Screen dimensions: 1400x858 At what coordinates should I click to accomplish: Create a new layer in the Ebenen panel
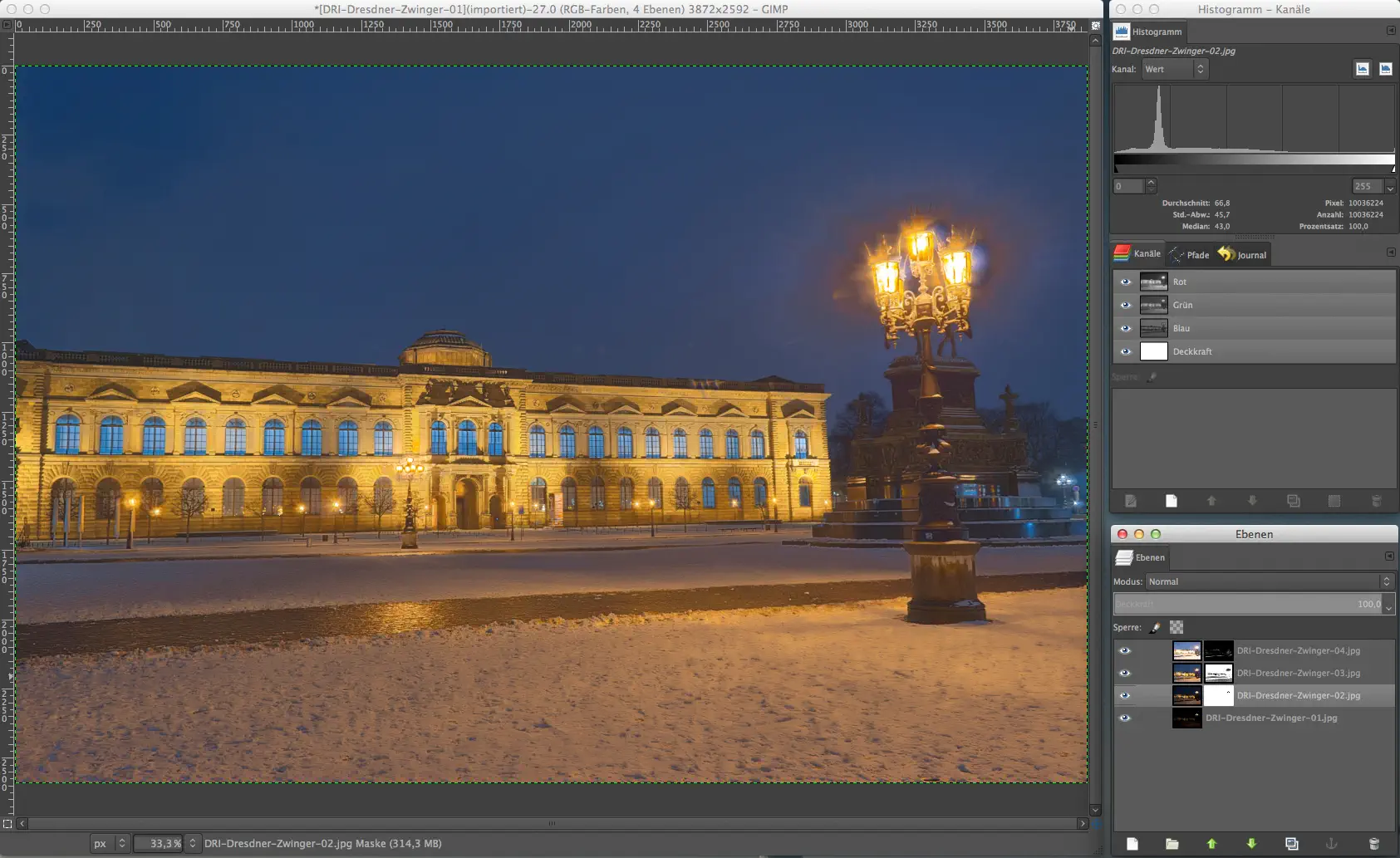tap(1134, 843)
